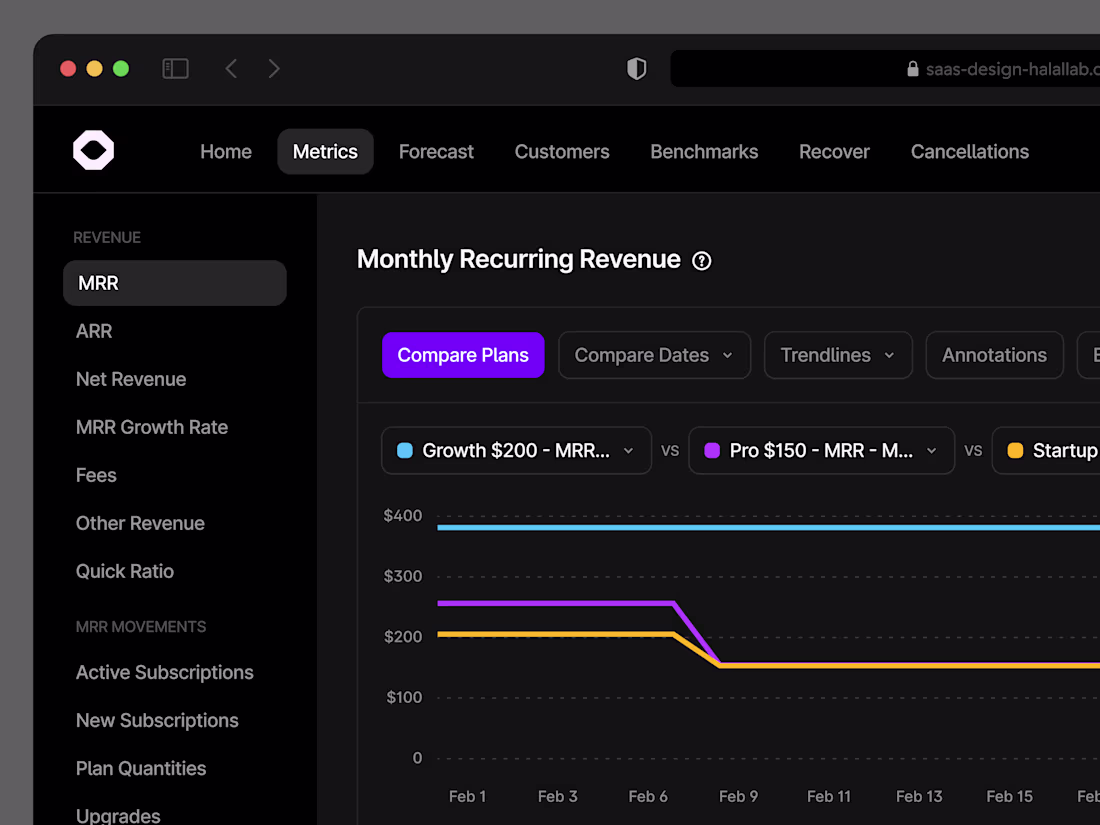1100x825 pixels.
Task: Click the back navigation arrow
Action: coord(231,68)
